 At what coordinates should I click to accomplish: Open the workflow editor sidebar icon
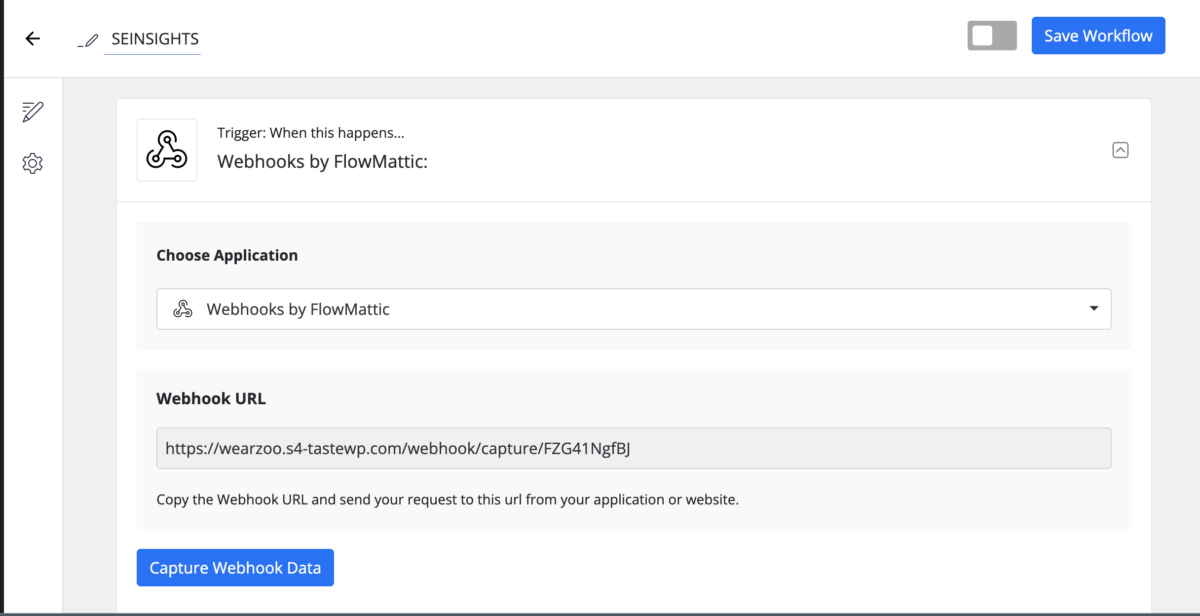(33, 111)
